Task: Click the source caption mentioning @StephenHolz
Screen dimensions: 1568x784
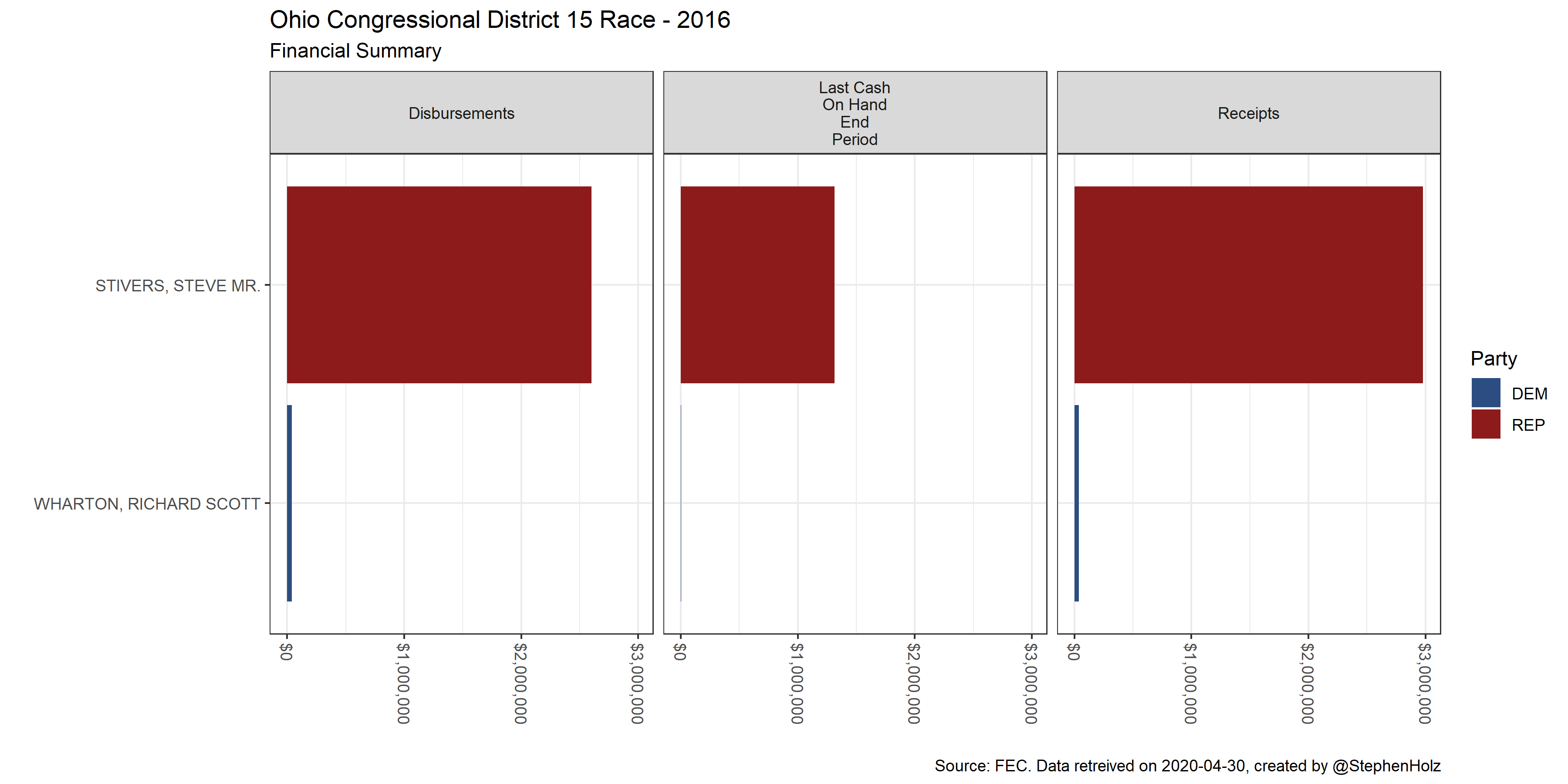Action: point(1187,765)
